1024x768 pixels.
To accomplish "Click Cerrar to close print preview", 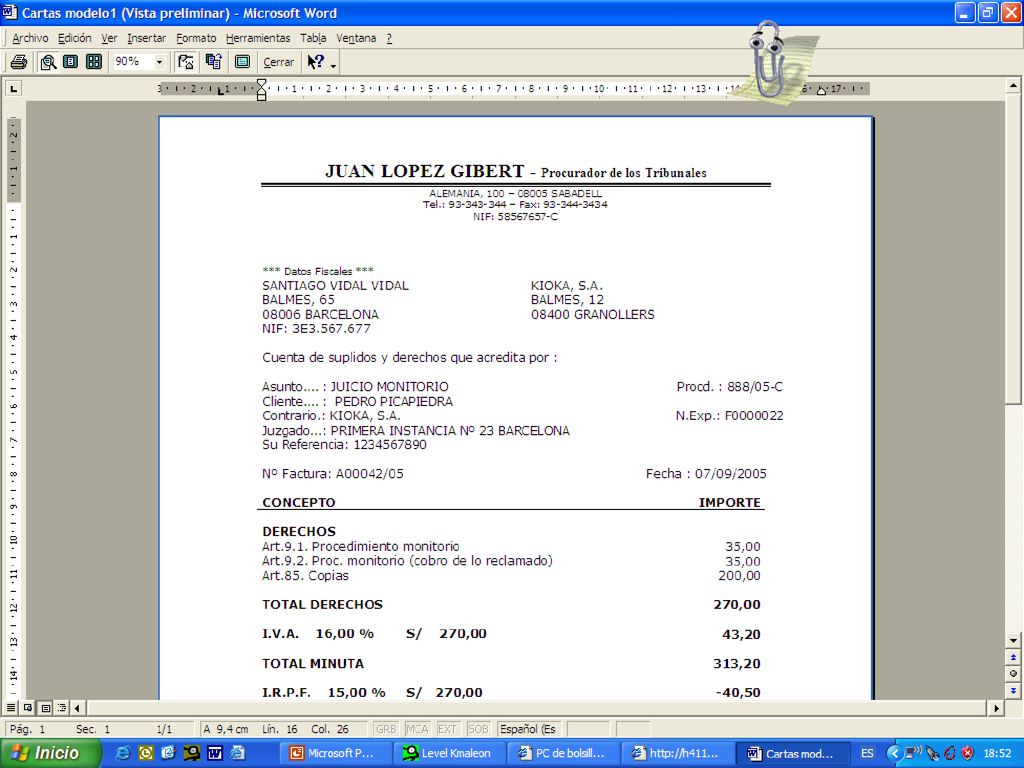I will tap(278, 62).
